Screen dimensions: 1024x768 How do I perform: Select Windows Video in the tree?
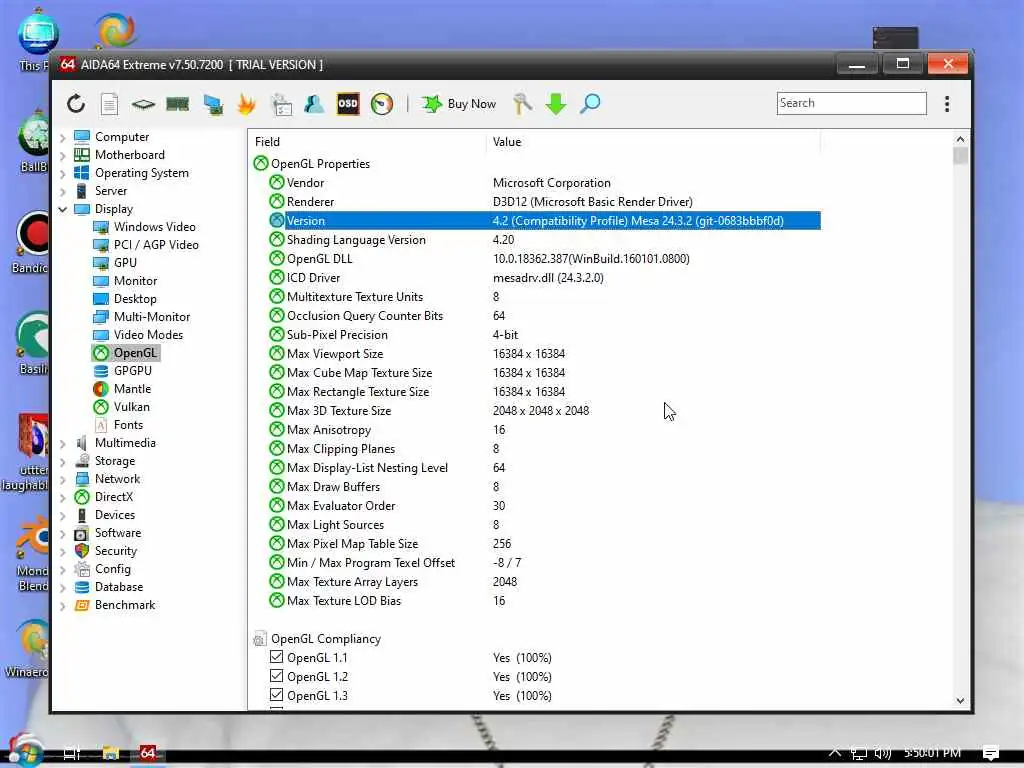click(x=144, y=227)
